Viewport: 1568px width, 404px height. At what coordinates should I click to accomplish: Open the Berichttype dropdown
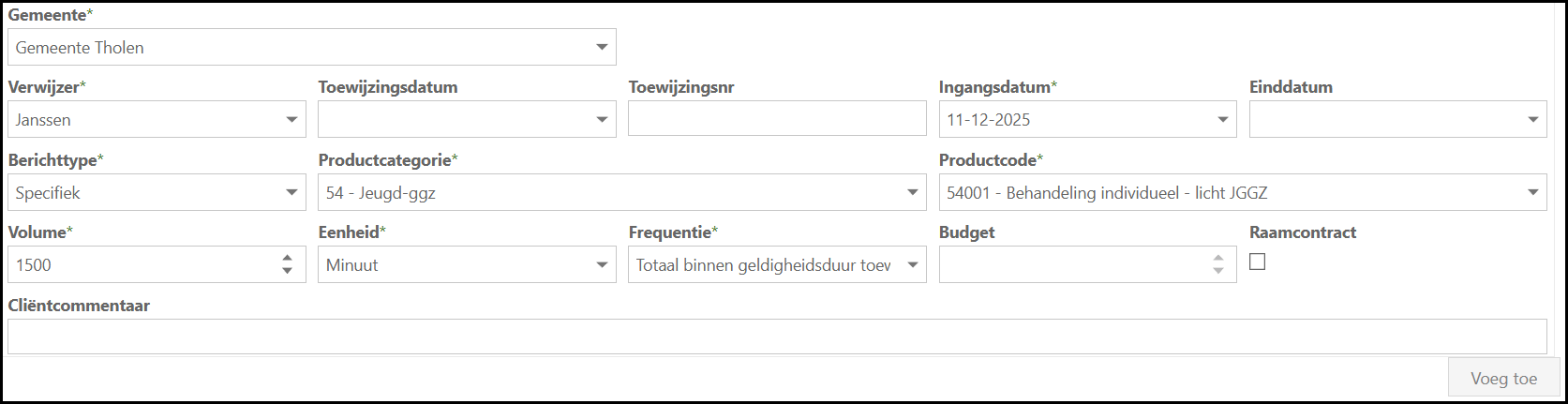(291, 193)
